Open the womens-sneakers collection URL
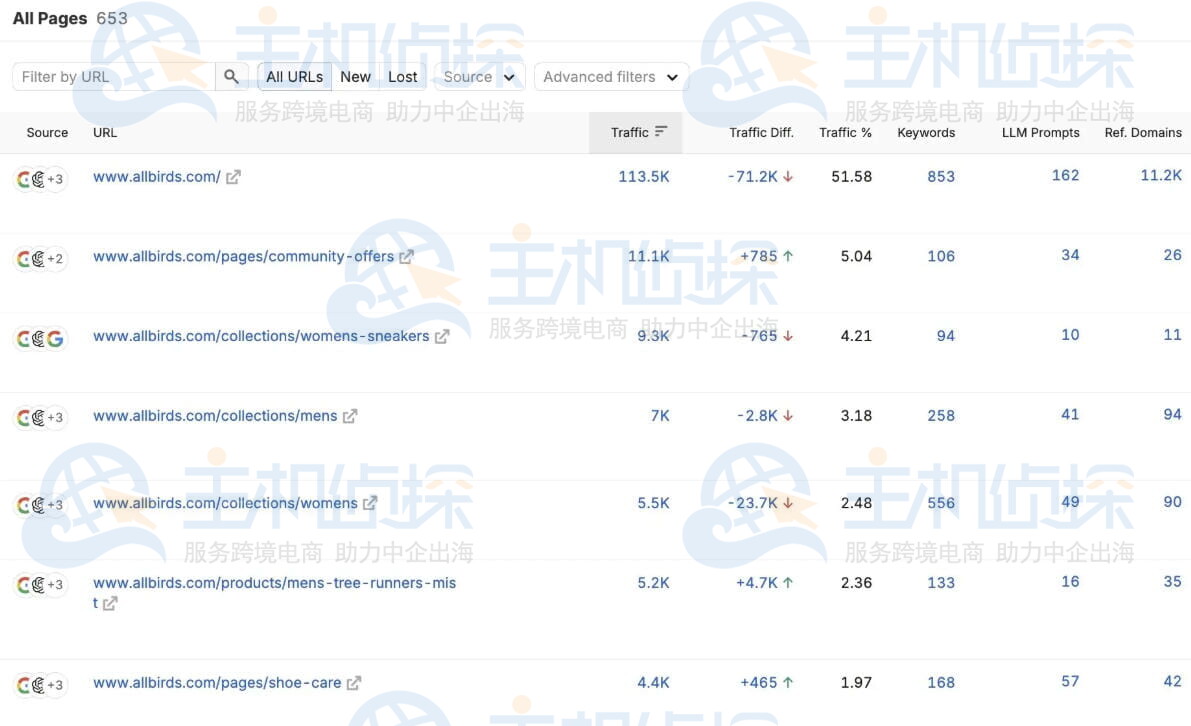This screenshot has width=1191, height=726. [x=261, y=336]
